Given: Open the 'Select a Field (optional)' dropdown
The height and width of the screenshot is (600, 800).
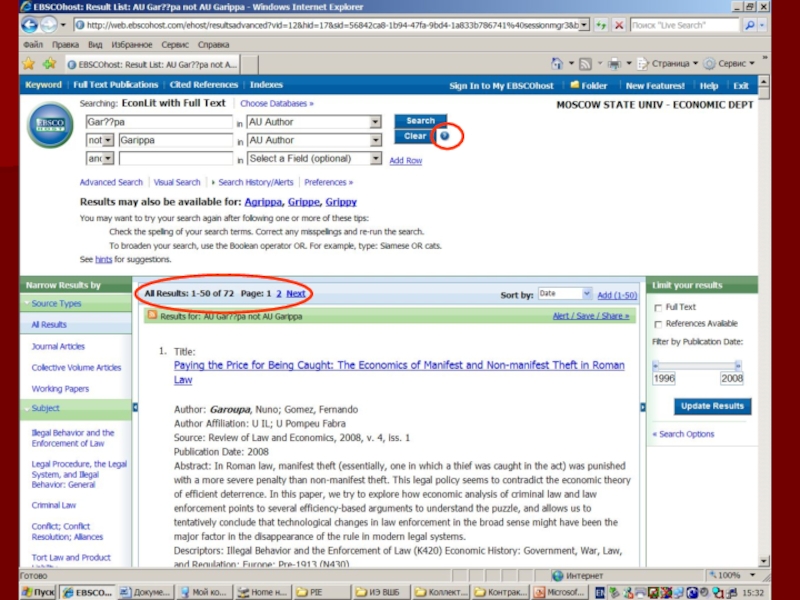Looking at the screenshot, I should pyautogui.click(x=375, y=158).
